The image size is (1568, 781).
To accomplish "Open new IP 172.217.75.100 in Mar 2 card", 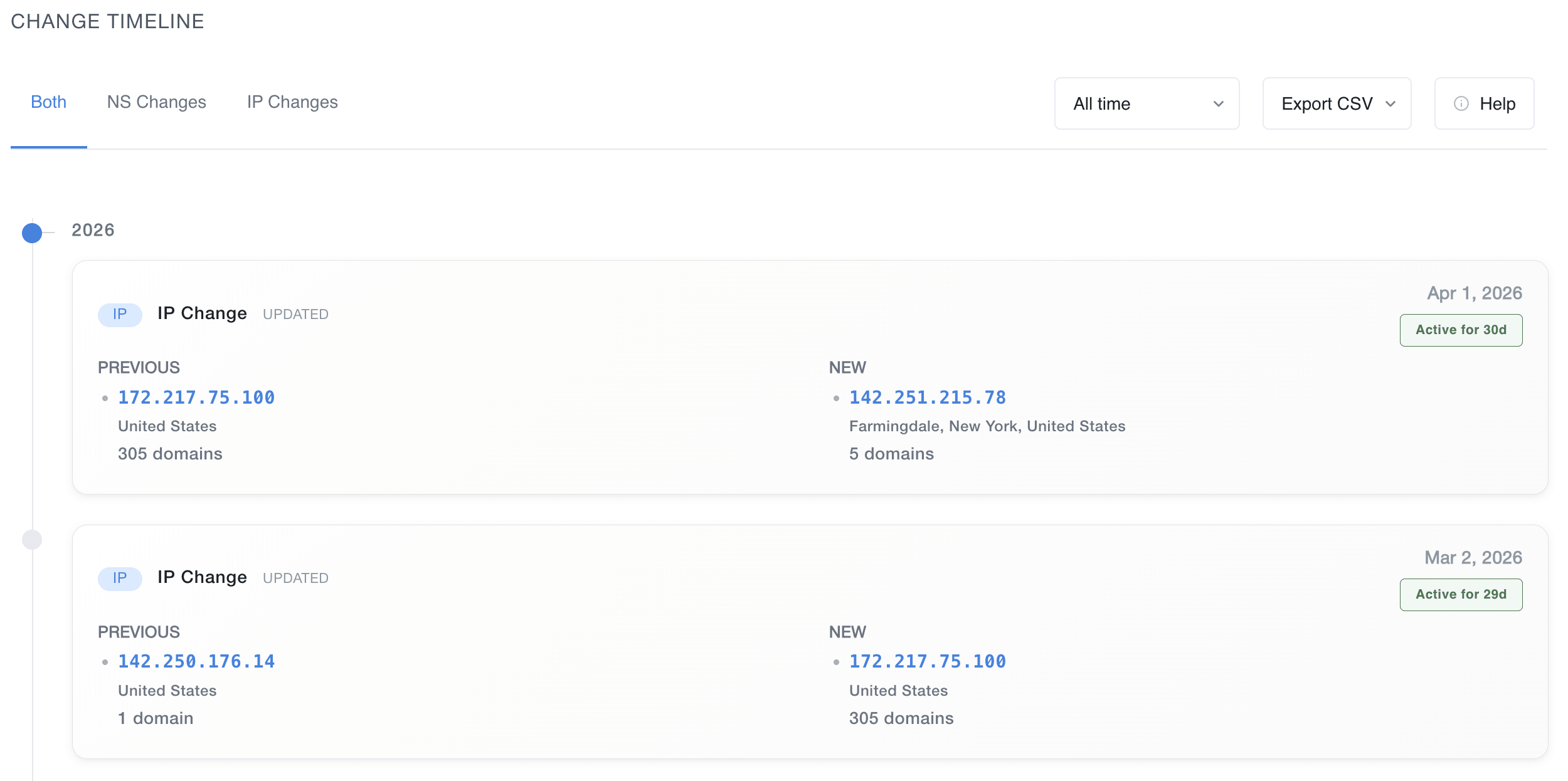I will (x=928, y=661).
